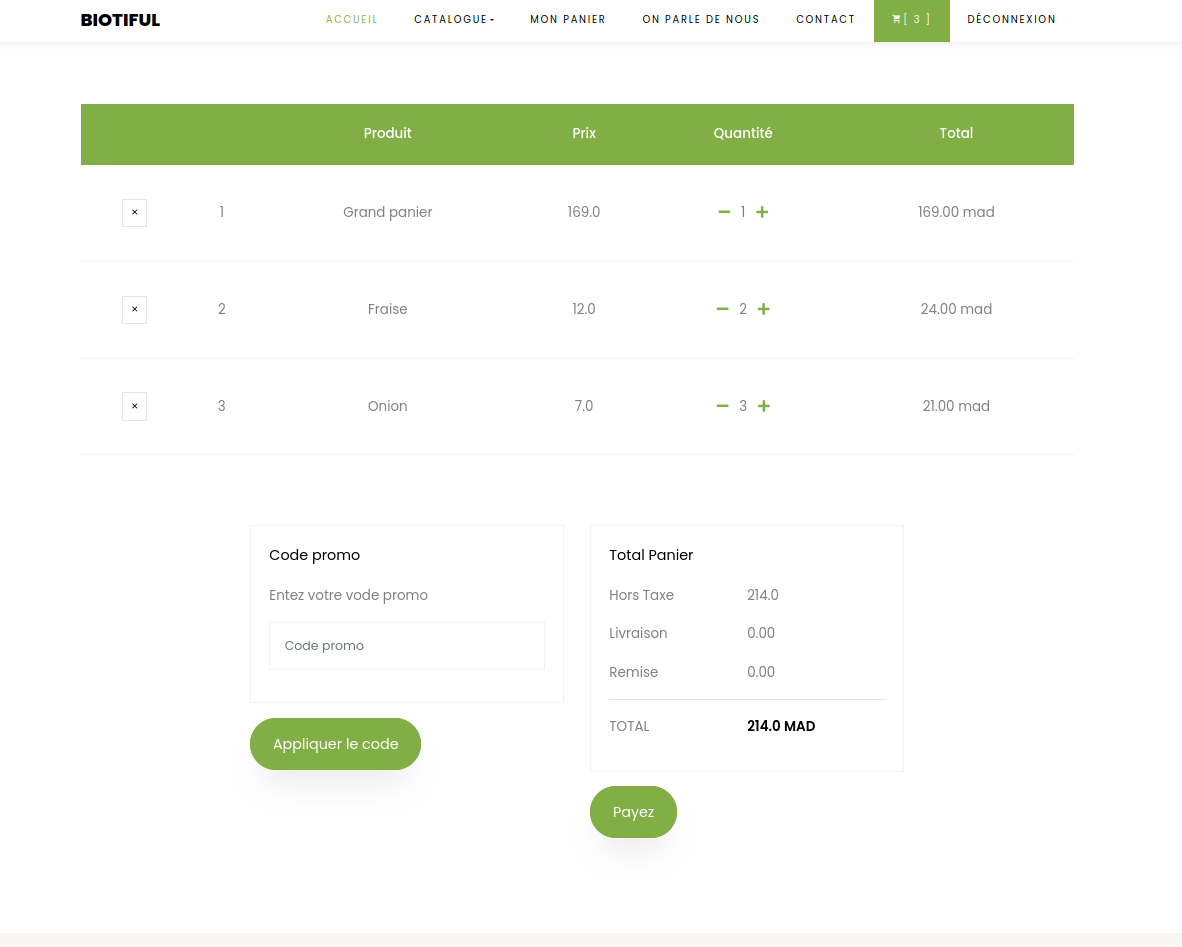
Task: Open Mon Panier menu item
Action: (x=568, y=20)
